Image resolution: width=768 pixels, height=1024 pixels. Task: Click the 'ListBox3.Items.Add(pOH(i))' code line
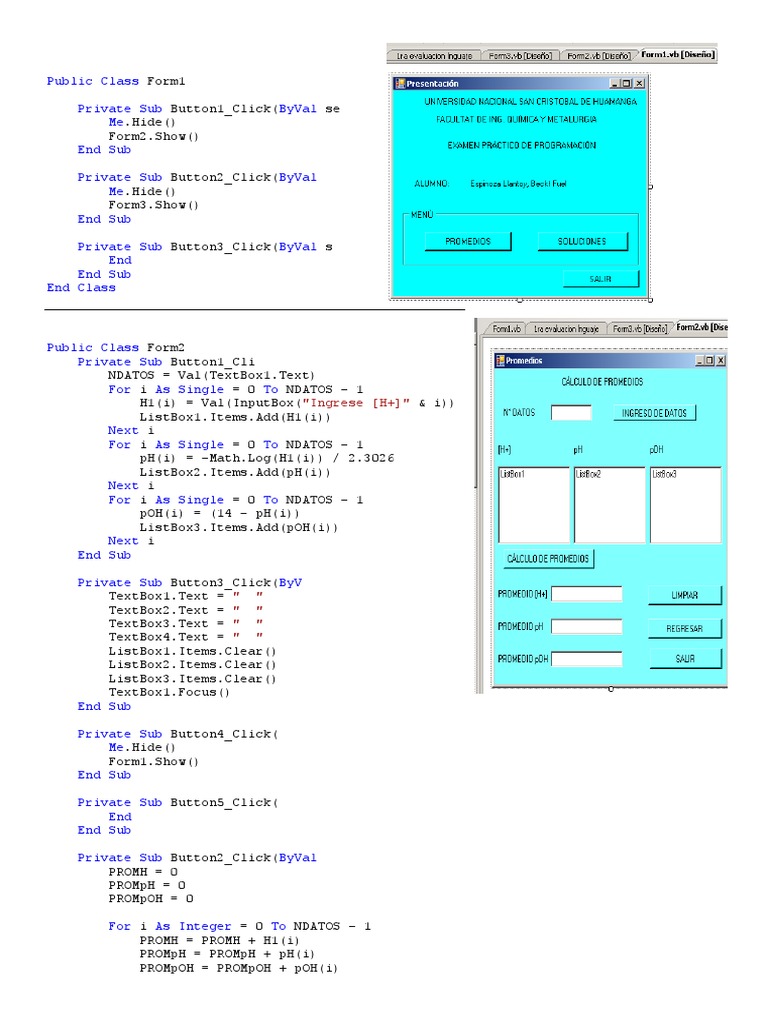(238, 528)
